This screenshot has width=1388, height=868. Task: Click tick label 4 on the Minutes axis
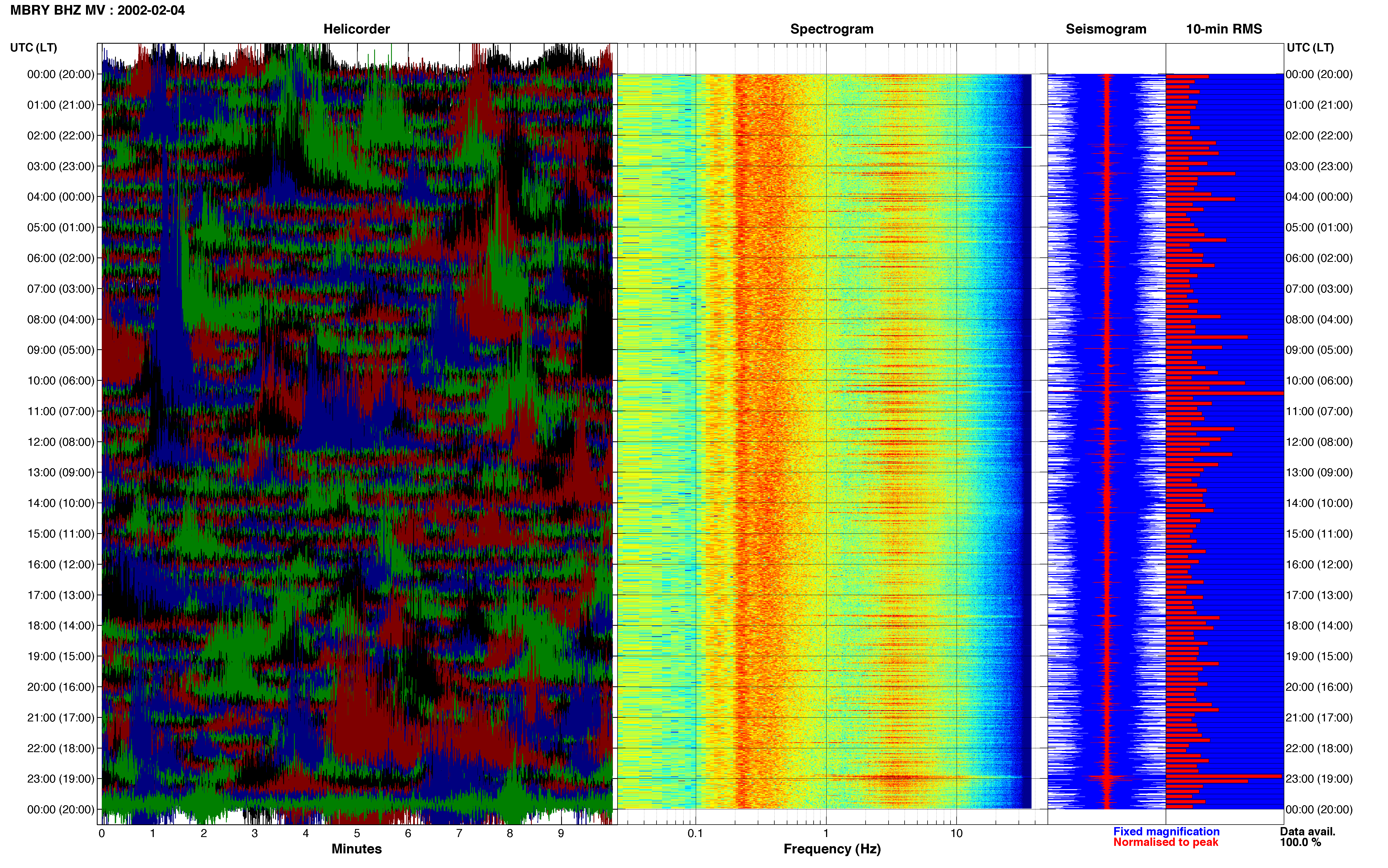(x=306, y=833)
